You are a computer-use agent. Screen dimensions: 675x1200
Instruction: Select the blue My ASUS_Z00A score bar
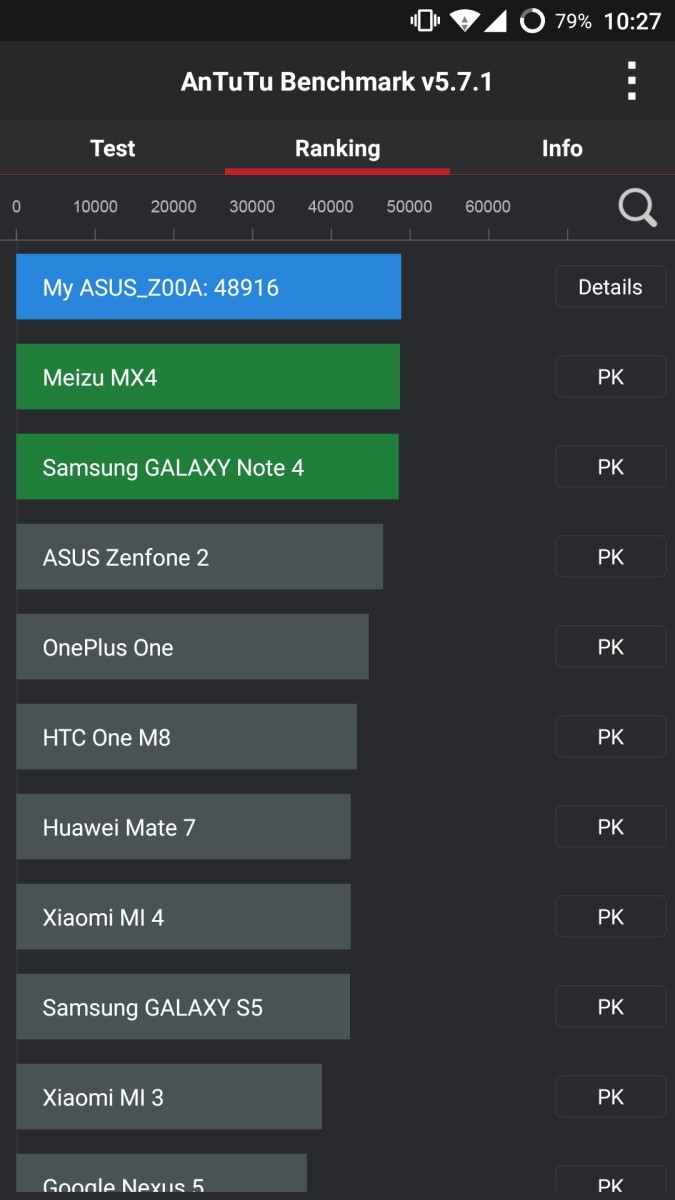coord(208,287)
